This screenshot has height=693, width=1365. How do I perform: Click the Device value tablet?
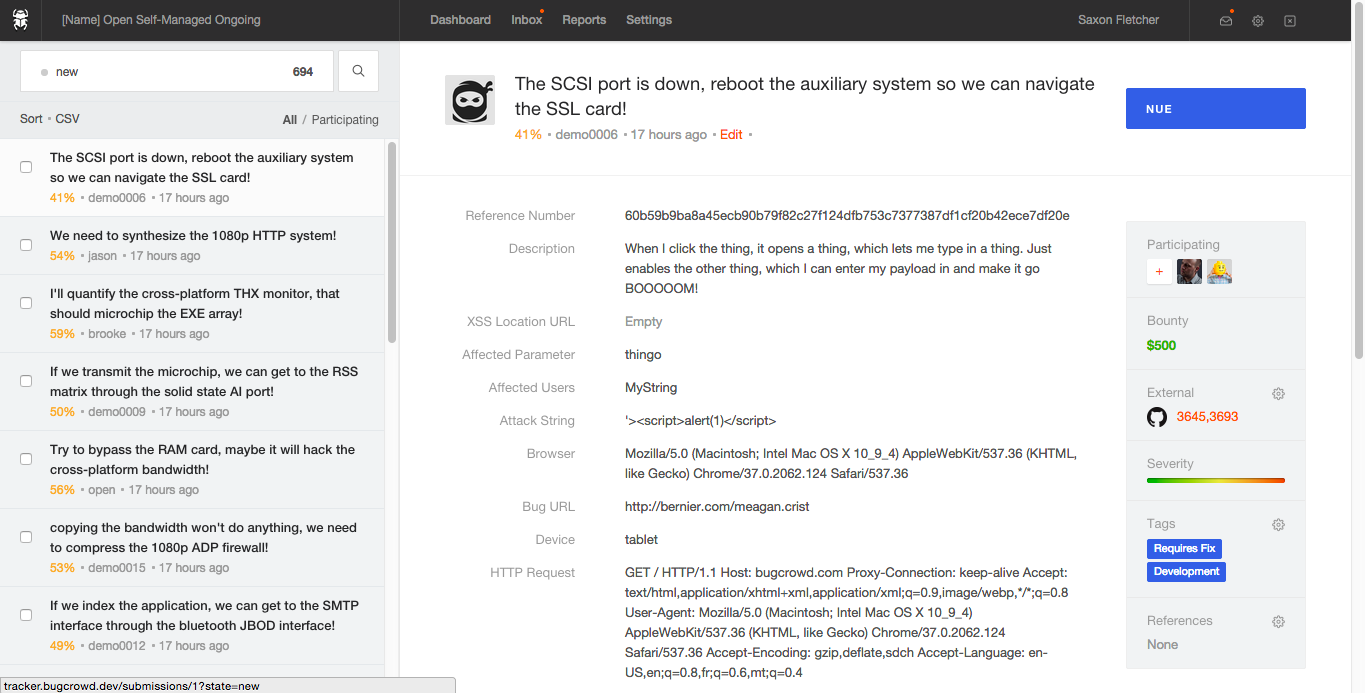click(641, 540)
